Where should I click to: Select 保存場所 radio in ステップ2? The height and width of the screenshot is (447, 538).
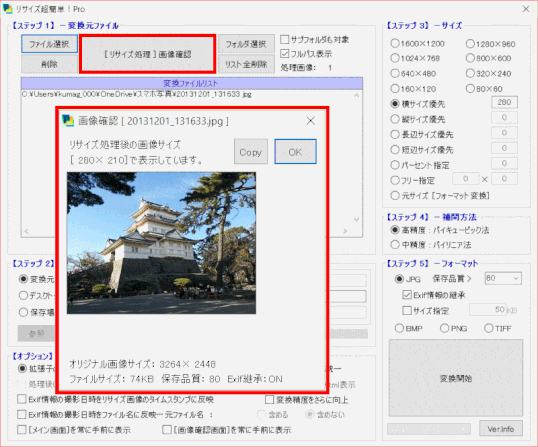(23, 312)
